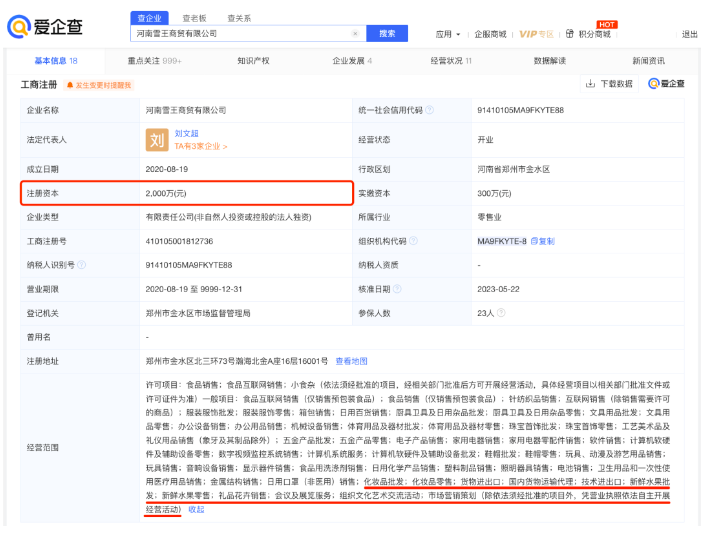Image resolution: width=707 pixels, height=533 pixels.
Task: Click the 410105001812736 registration number
Action: click(x=179, y=241)
